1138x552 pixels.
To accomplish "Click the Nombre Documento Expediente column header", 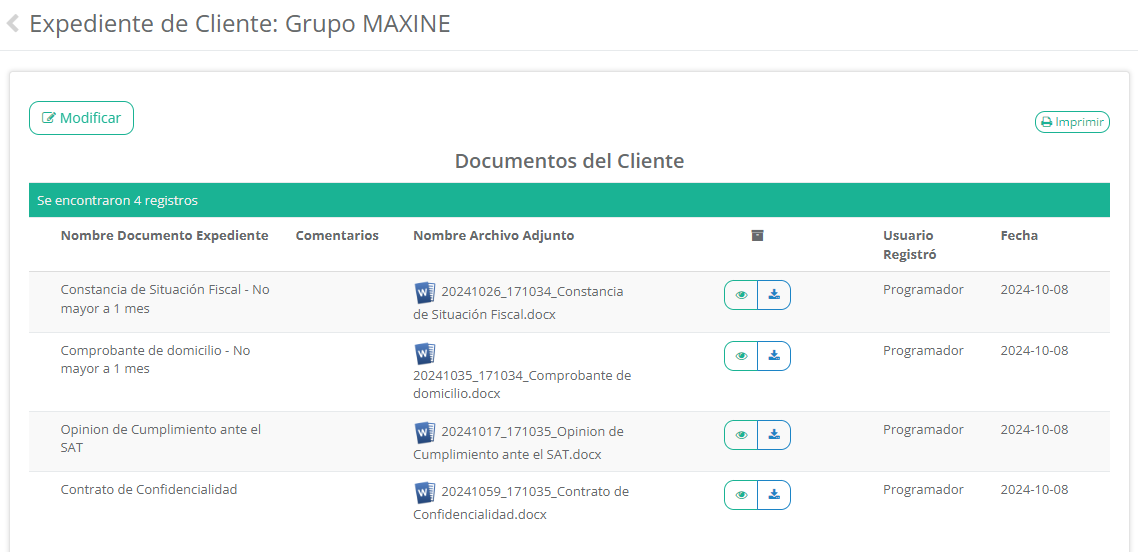I will coord(164,236).
